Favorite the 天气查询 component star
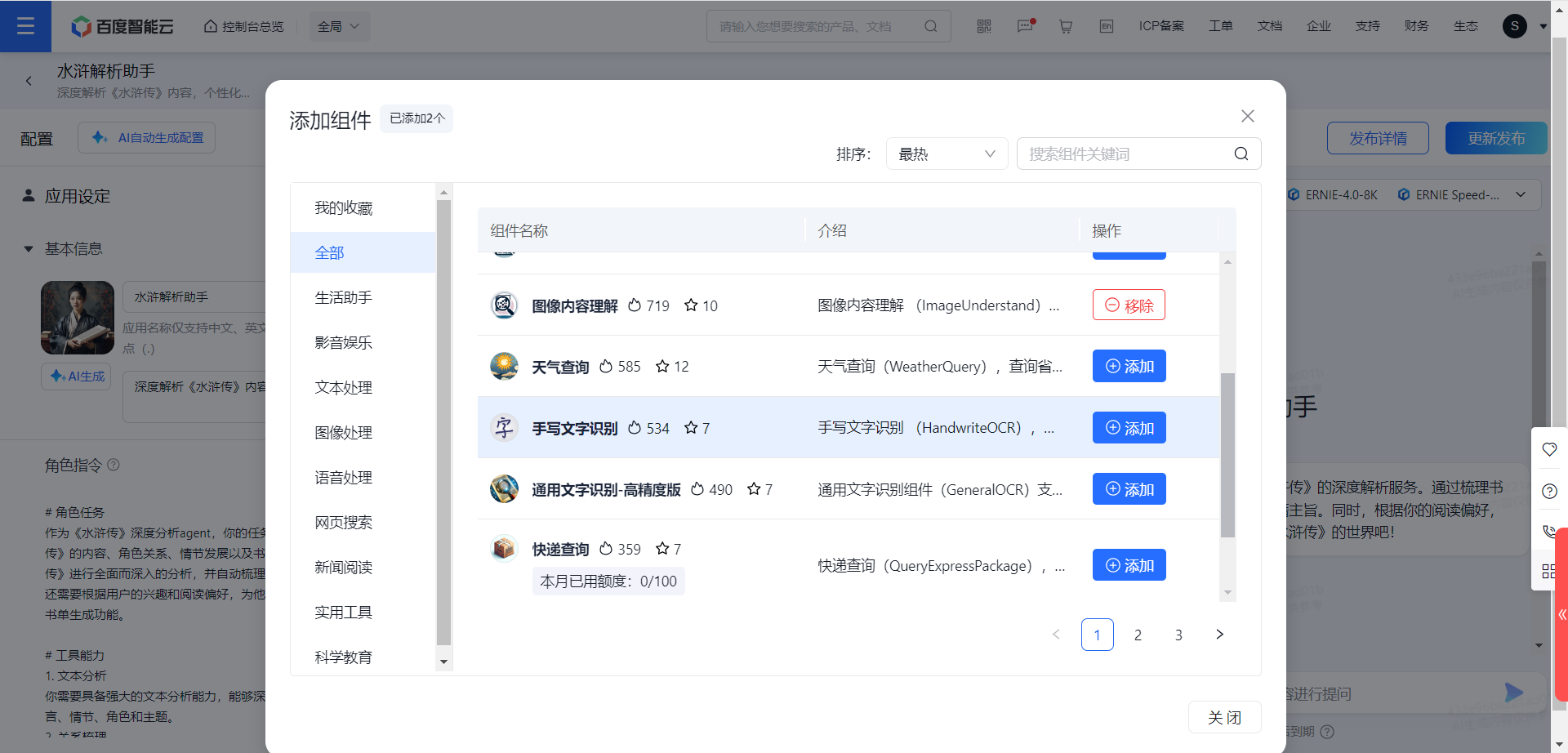The image size is (1568, 753). [662, 366]
